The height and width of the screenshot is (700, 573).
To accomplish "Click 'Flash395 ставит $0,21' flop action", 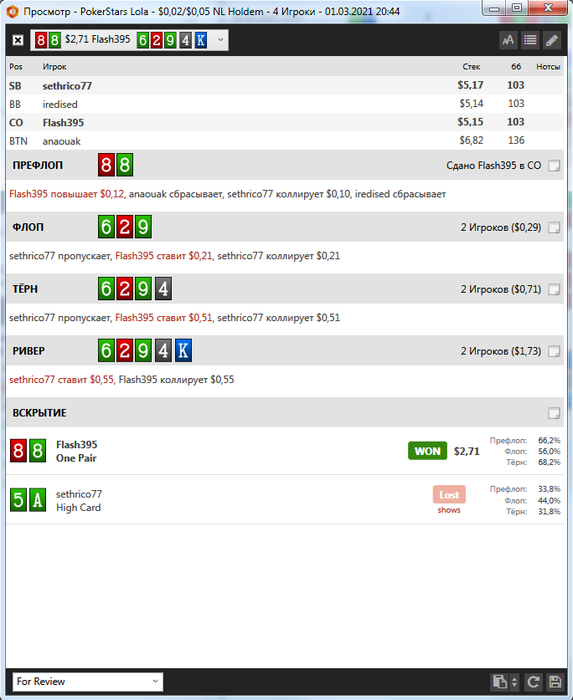I will coord(164,256).
